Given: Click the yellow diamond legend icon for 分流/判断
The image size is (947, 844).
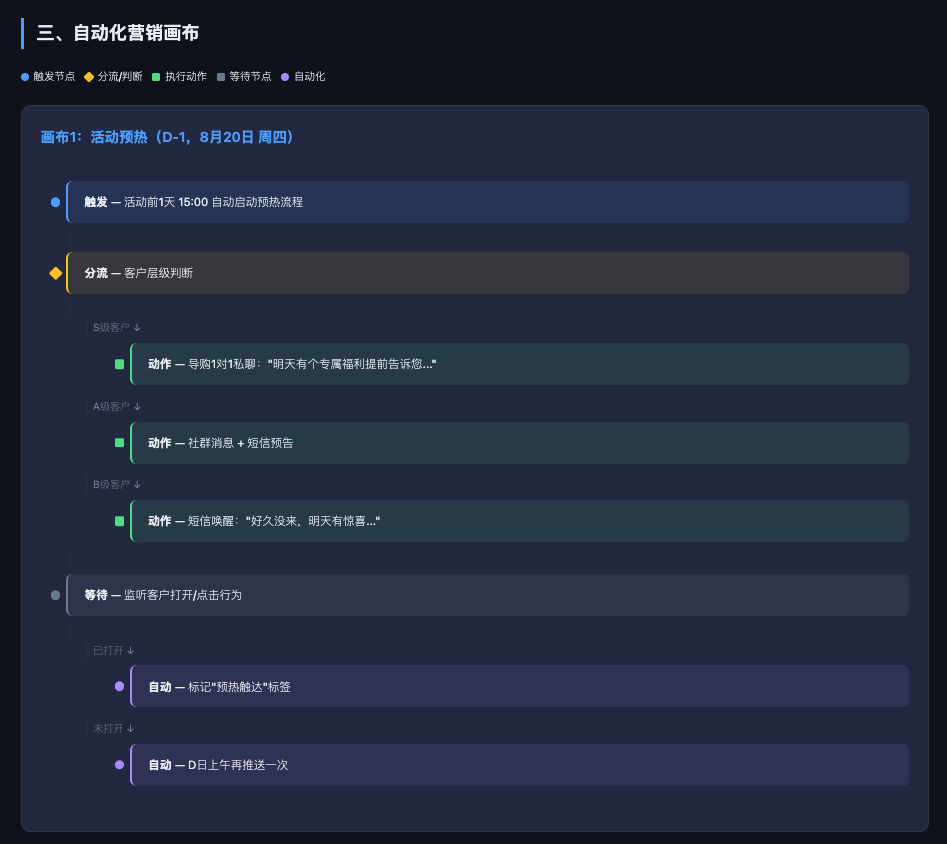Looking at the screenshot, I should tap(89, 77).
